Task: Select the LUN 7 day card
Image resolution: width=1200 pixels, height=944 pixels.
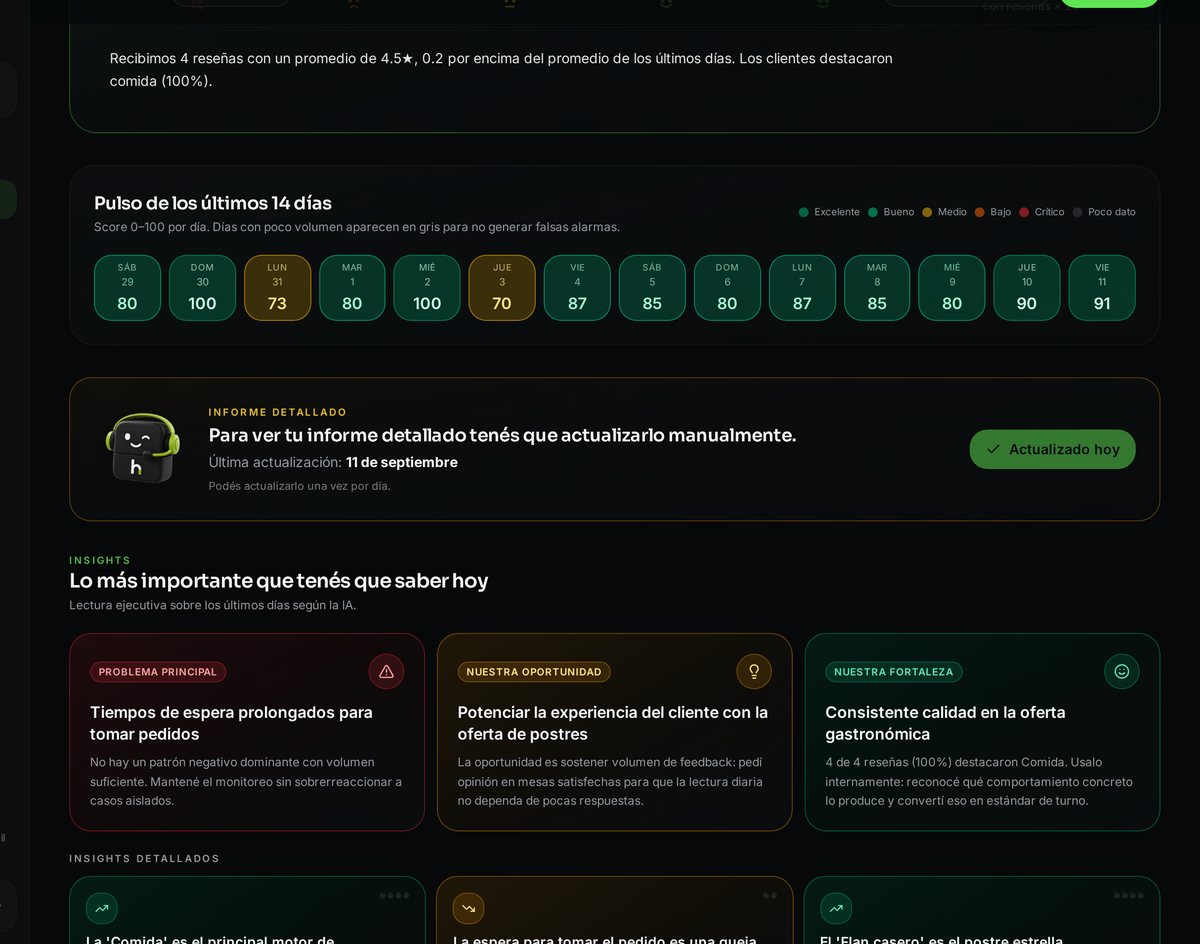Action: tap(802, 288)
